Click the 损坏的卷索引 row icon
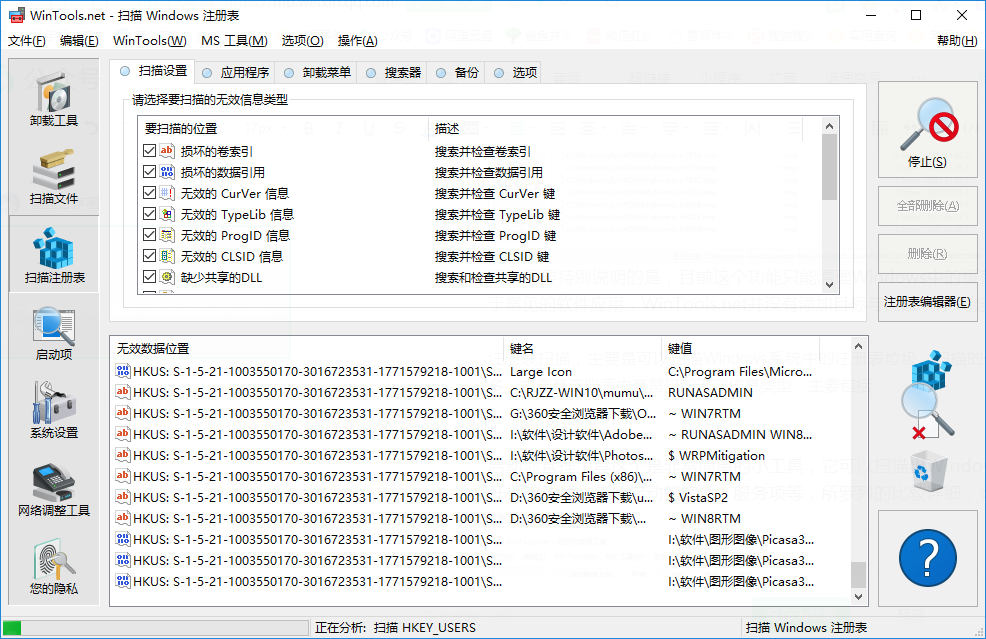This screenshot has height=639, width=986. [167, 151]
